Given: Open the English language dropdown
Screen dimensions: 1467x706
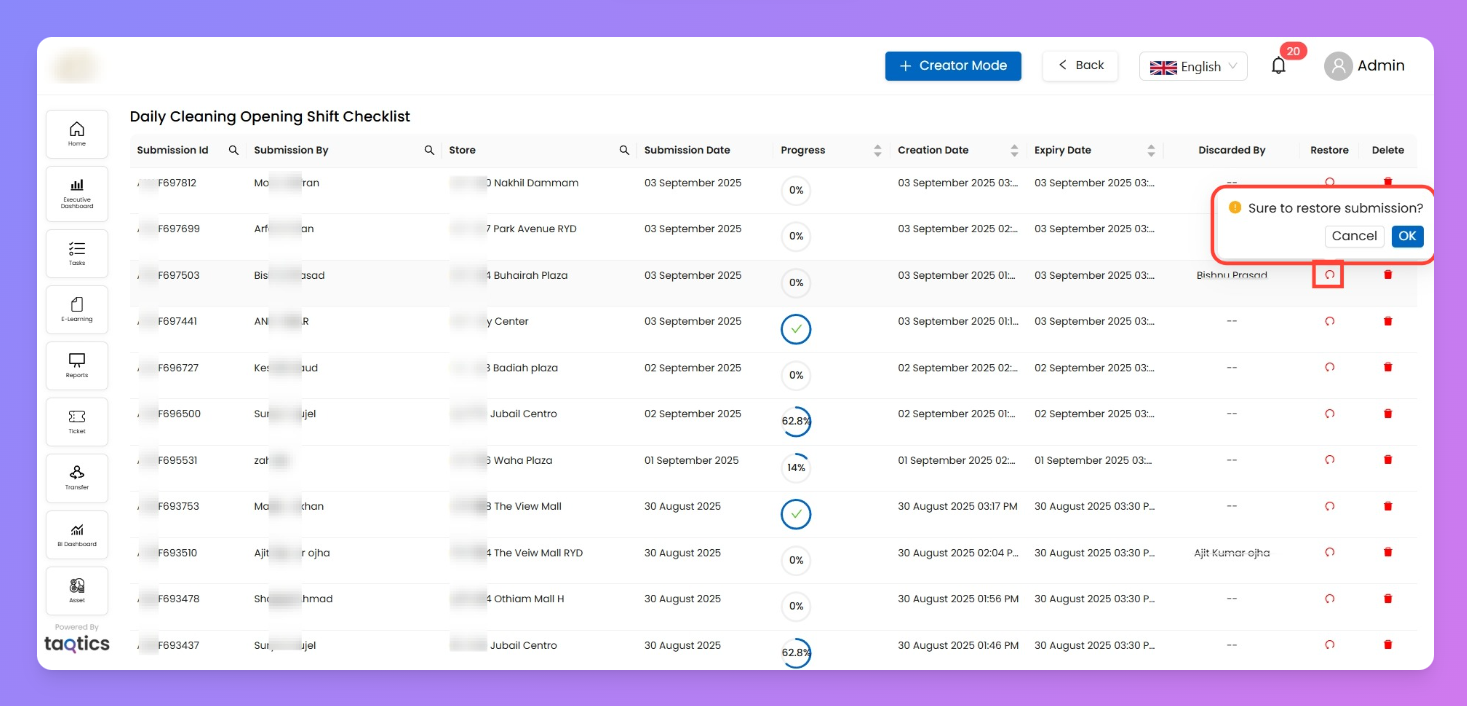Looking at the screenshot, I should 1193,66.
